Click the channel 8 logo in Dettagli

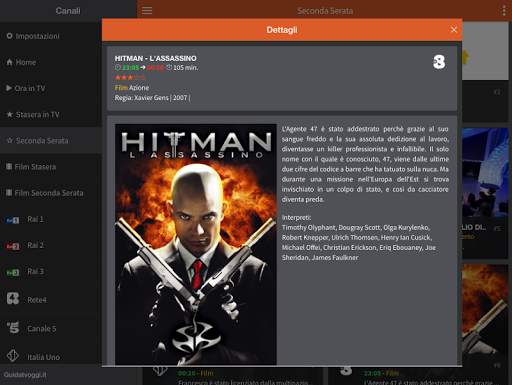439,62
